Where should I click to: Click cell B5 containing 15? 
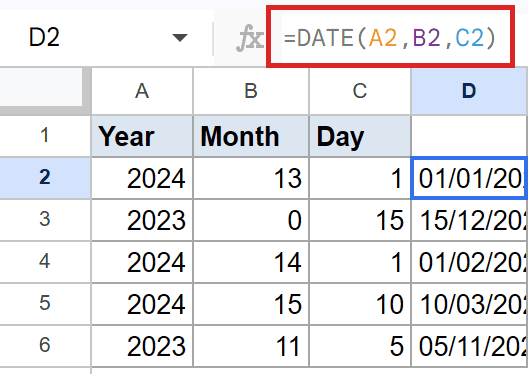pos(251,304)
